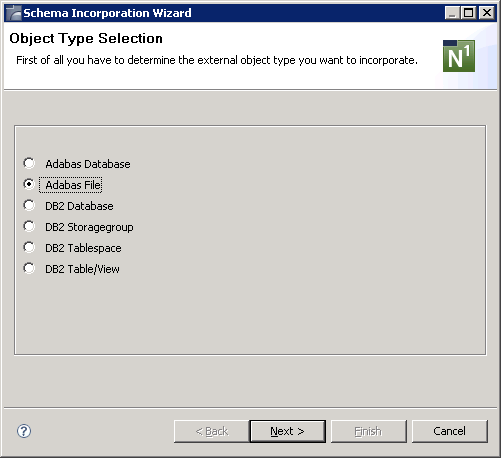This screenshot has width=501, height=458.
Task: Pick the DB2 Tablespace radio button
Action: coord(29,247)
